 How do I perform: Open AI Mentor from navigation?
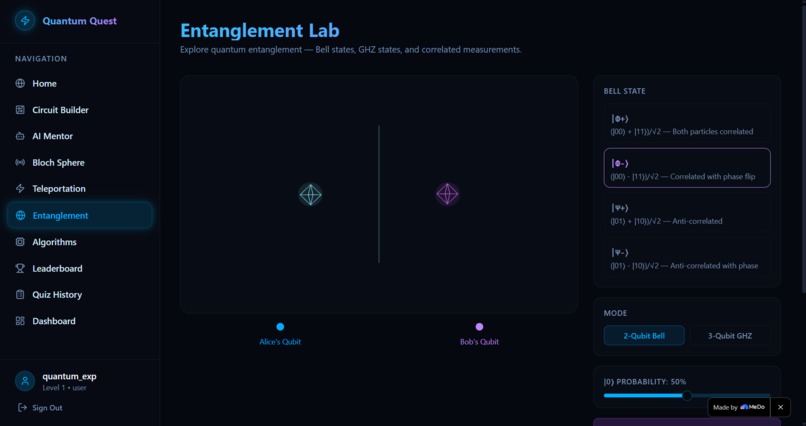(x=80, y=136)
